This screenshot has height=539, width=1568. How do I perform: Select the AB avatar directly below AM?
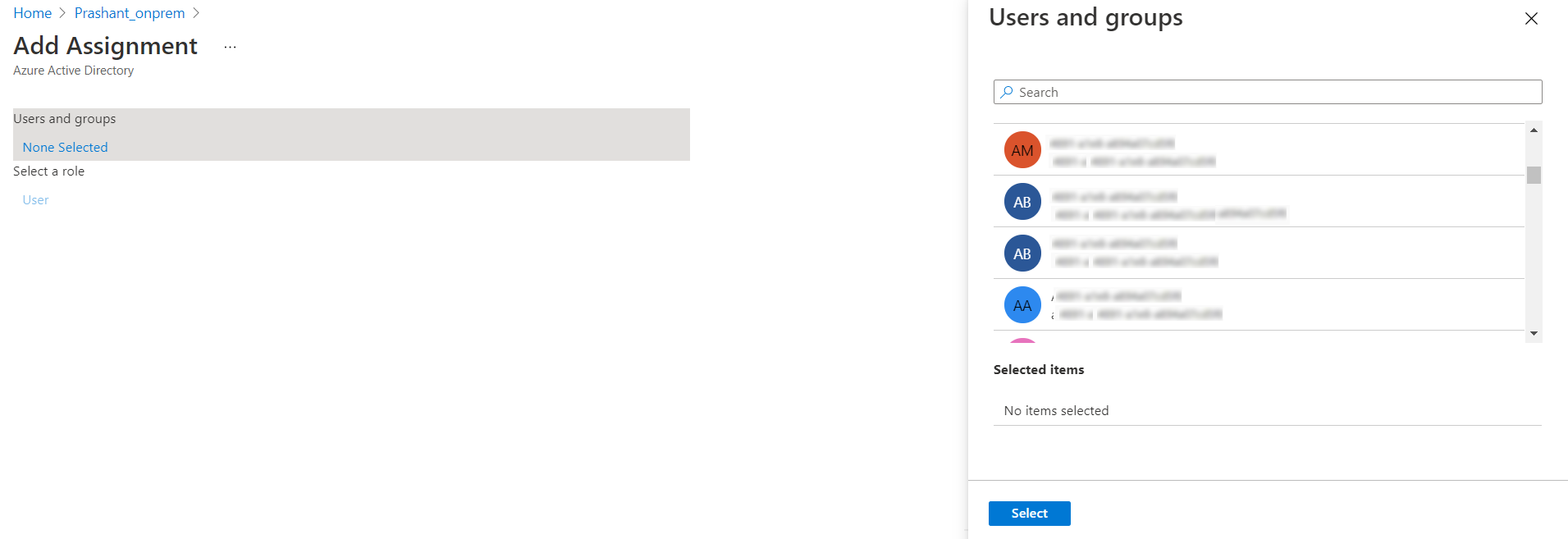tap(1022, 202)
